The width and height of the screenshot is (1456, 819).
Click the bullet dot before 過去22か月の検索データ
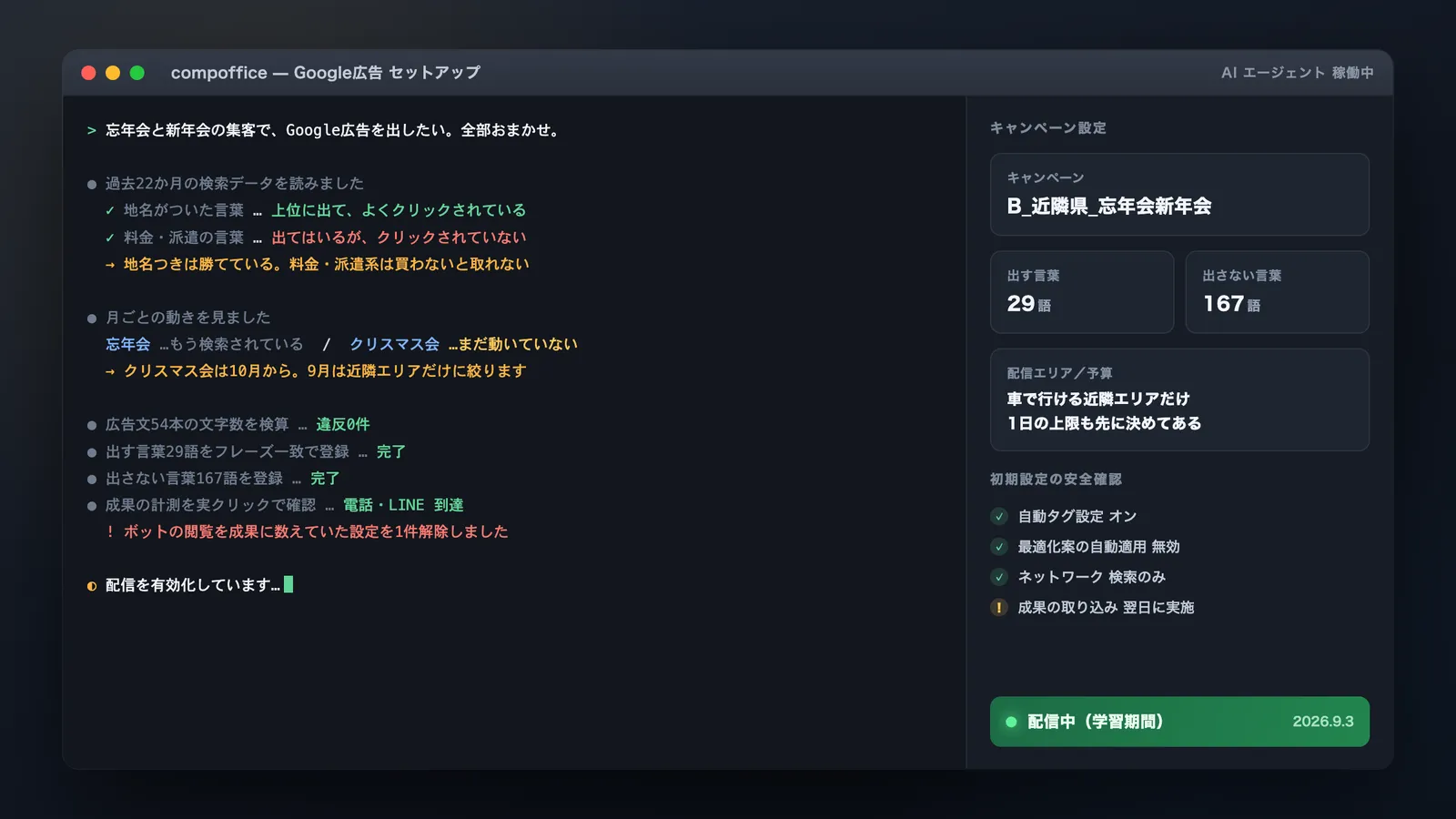(x=92, y=185)
